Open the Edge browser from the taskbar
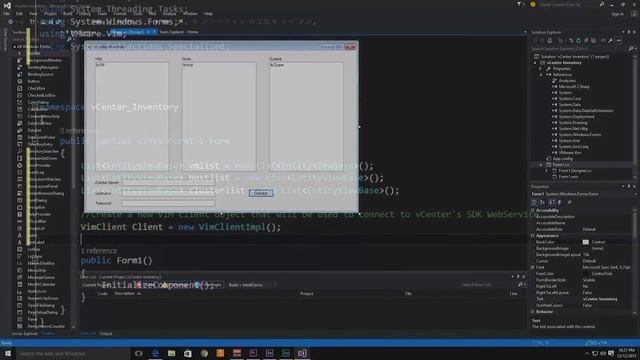Viewport: 640px width, 360px height. (155, 353)
